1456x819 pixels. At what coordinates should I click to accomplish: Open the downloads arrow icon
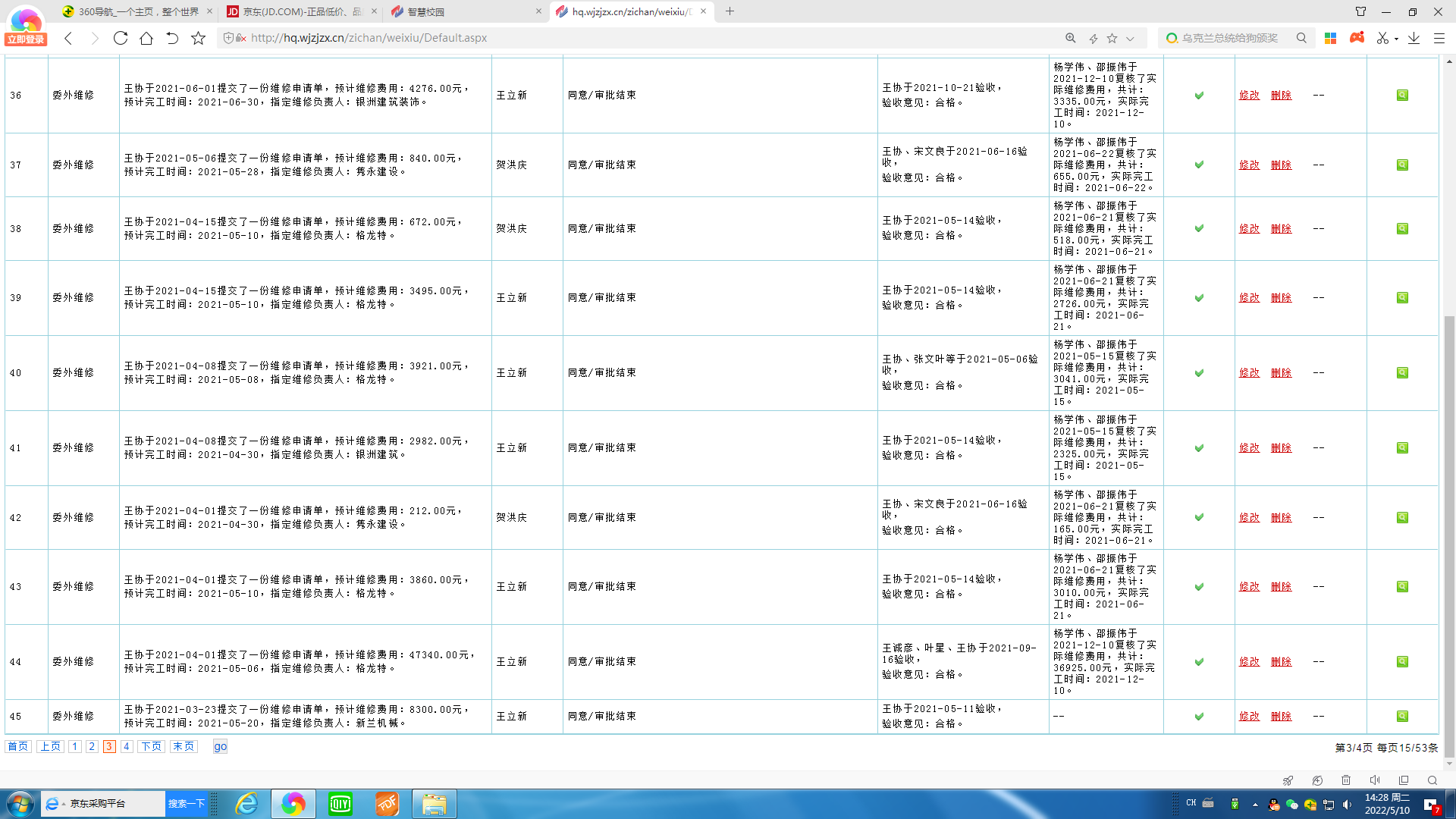pyautogui.click(x=1414, y=38)
